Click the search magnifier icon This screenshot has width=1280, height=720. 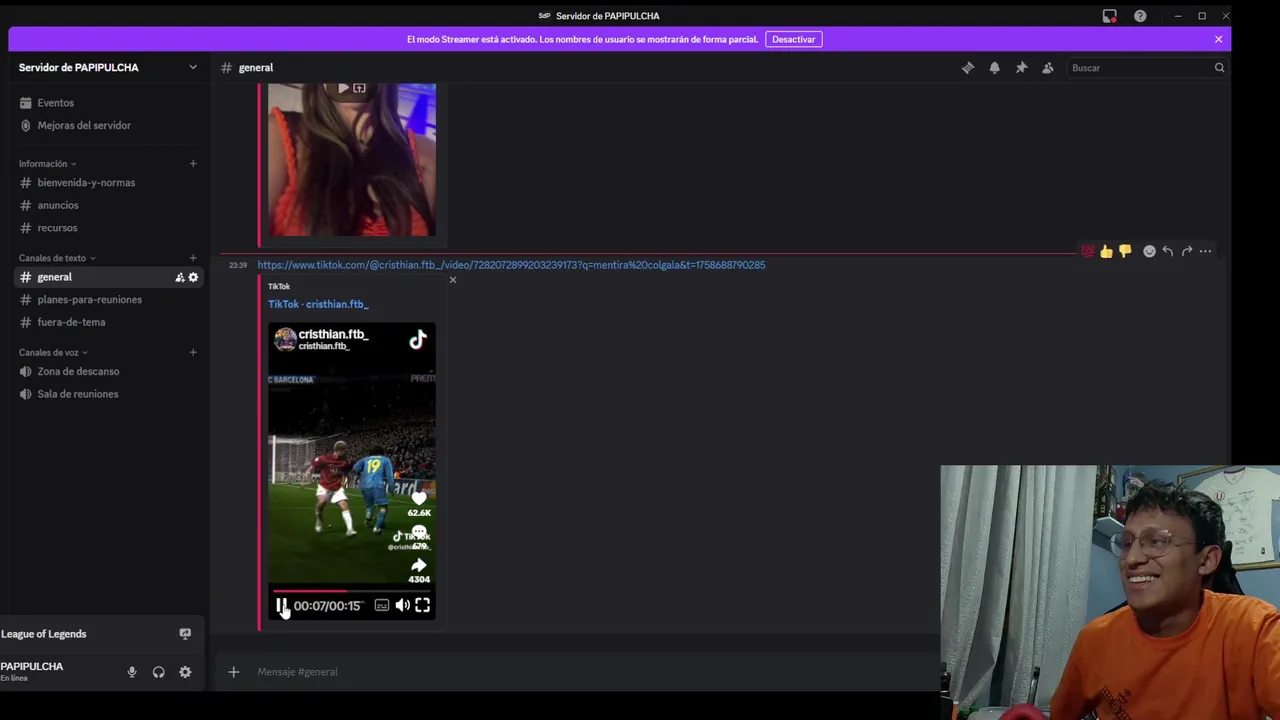click(1219, 68)
